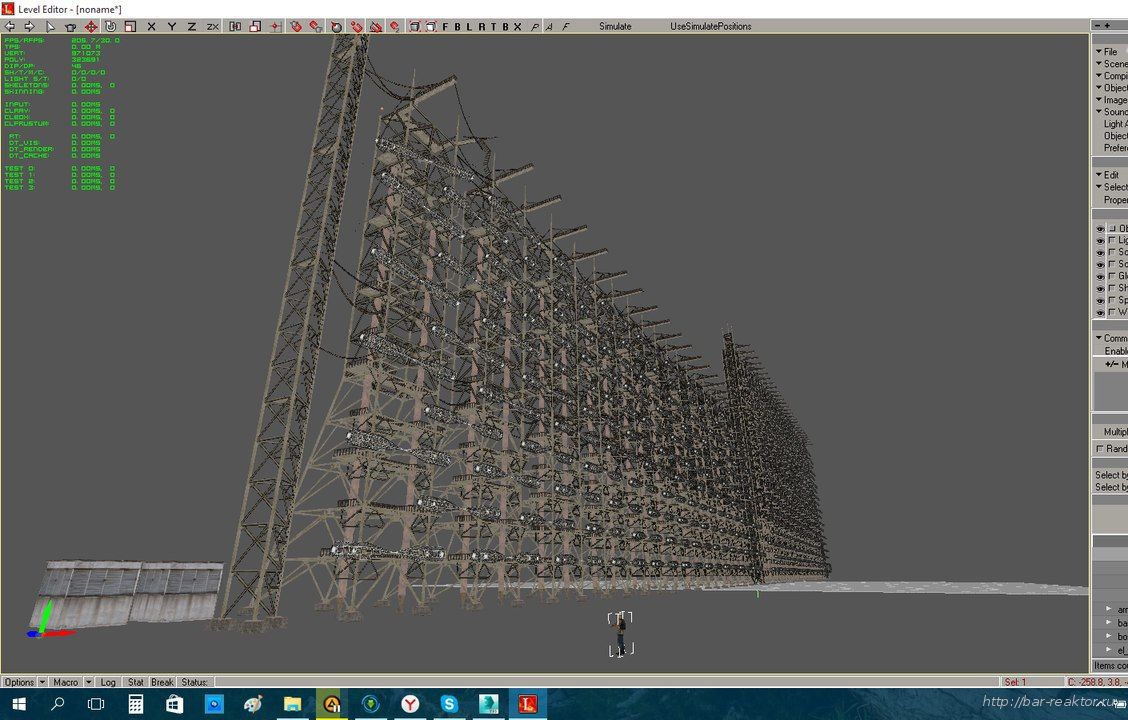Viewport: 1128px width, 720px height.
Task: Toggle the eye icon on the Glow row
Action: 1100,277
